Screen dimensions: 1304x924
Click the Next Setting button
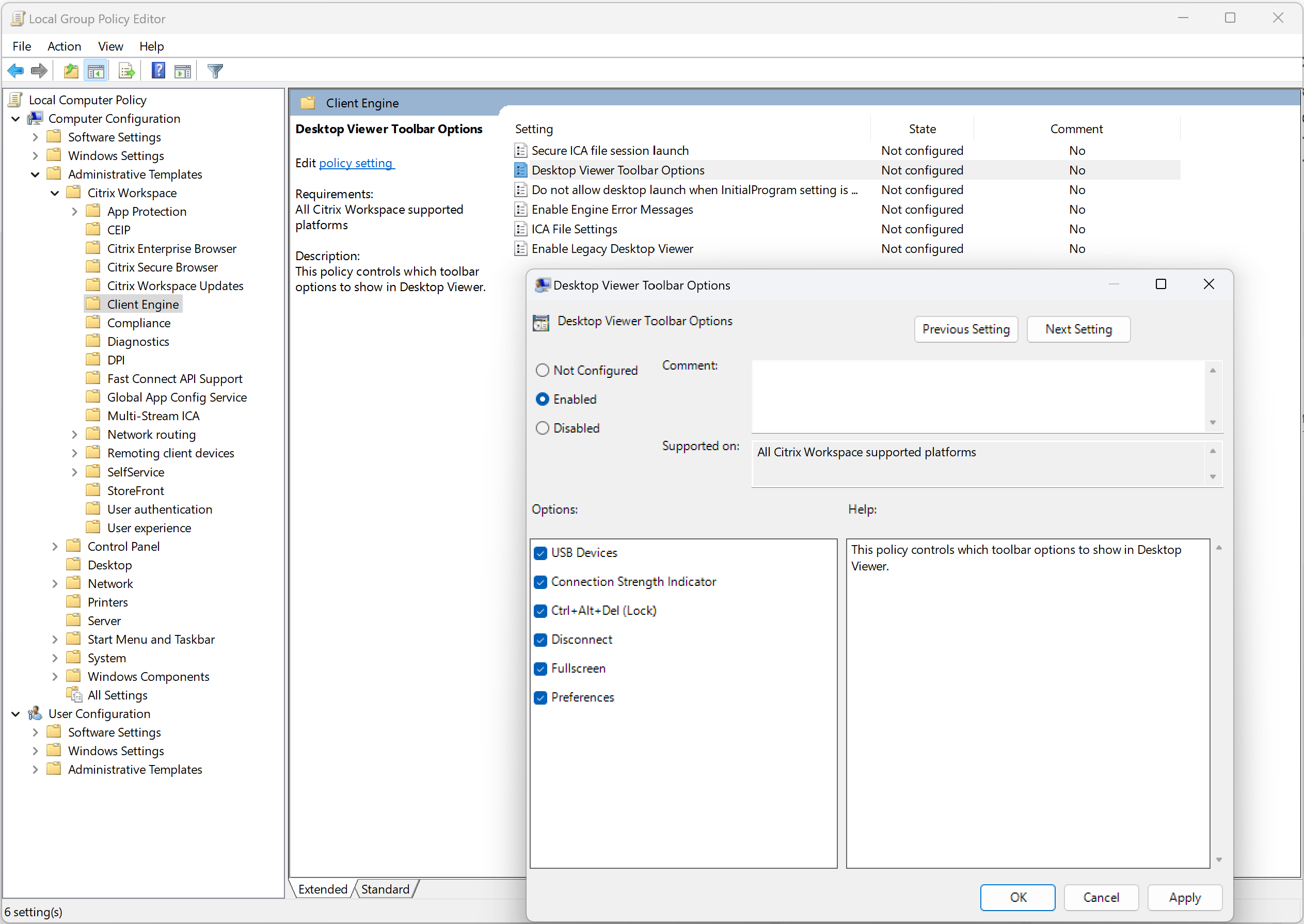pos(1078,329)
